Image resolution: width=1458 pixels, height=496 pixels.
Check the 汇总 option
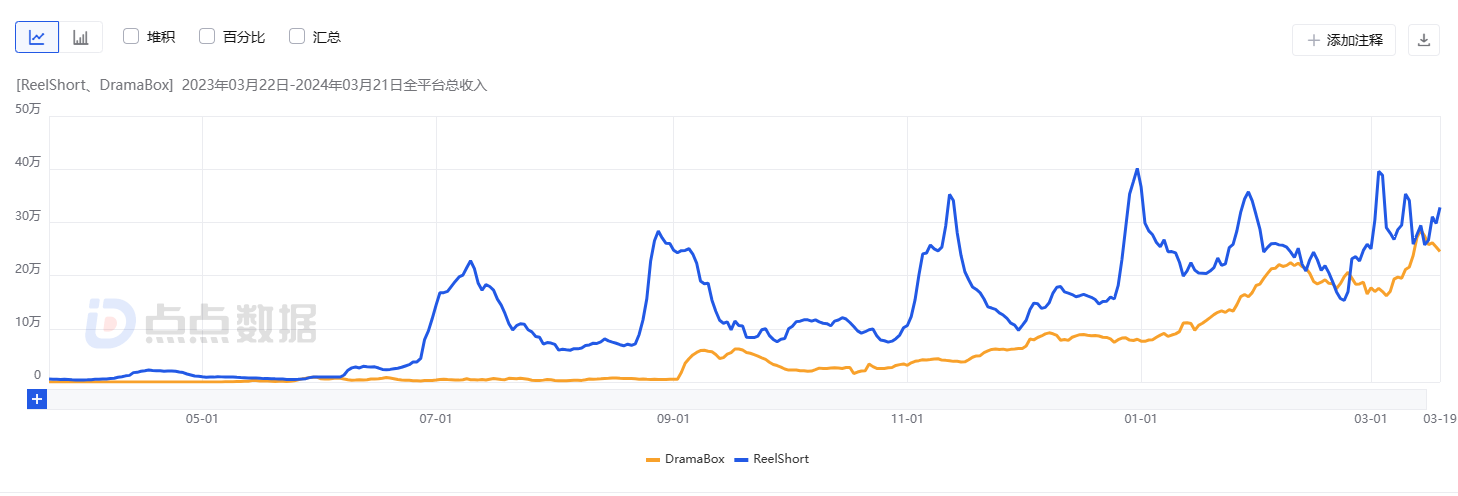(297, 37)
